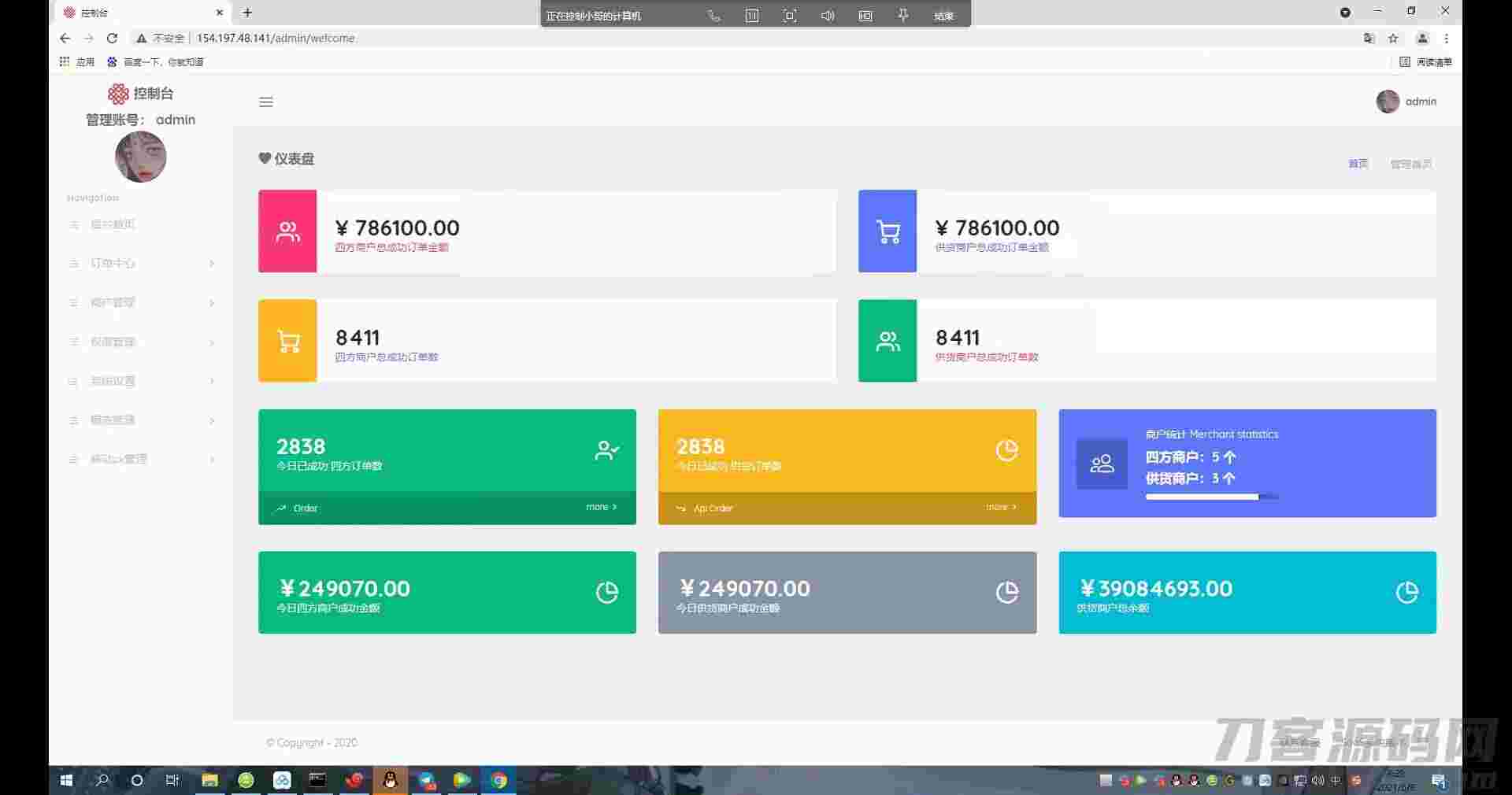
Task: Open a new tab with the plus icon
Action: click(247, 13)
